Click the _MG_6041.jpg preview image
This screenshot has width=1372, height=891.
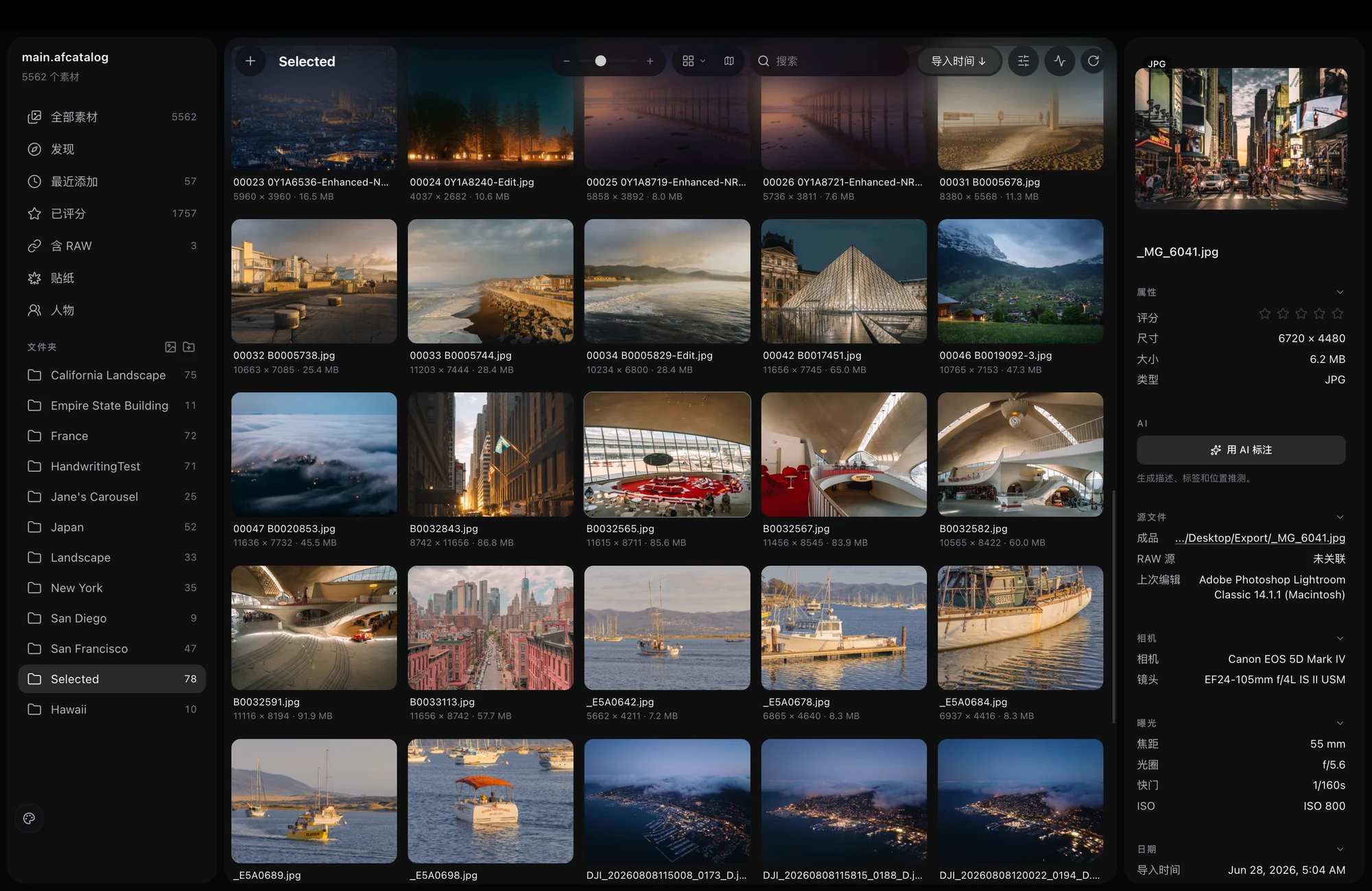point(1241,139)
